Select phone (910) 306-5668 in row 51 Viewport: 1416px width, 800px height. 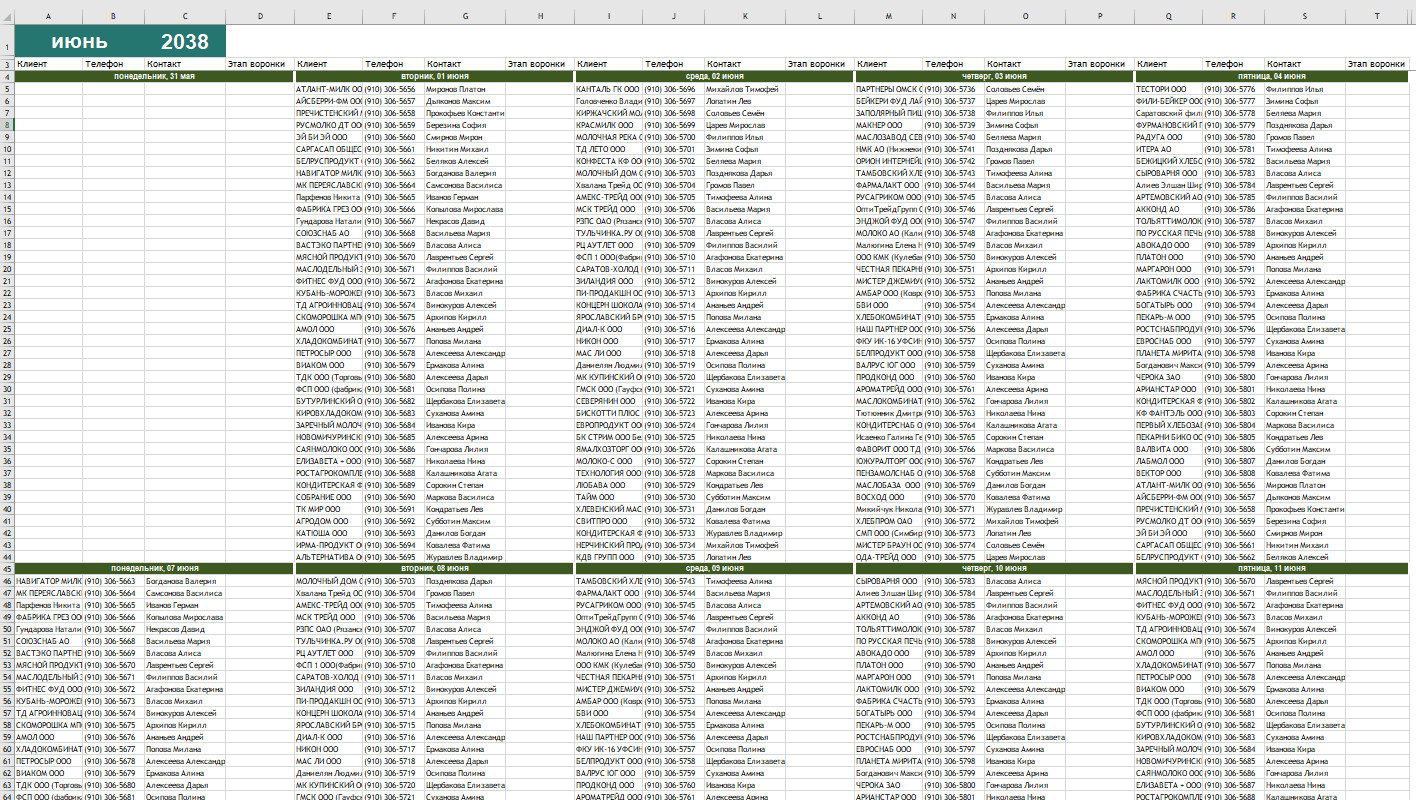coord(114,640)
